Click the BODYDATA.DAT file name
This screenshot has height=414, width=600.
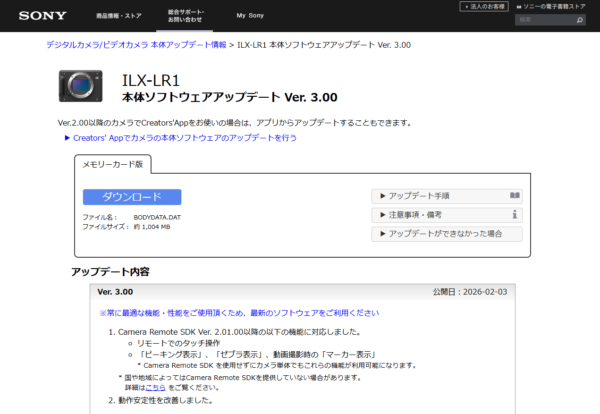pos(157,217)
